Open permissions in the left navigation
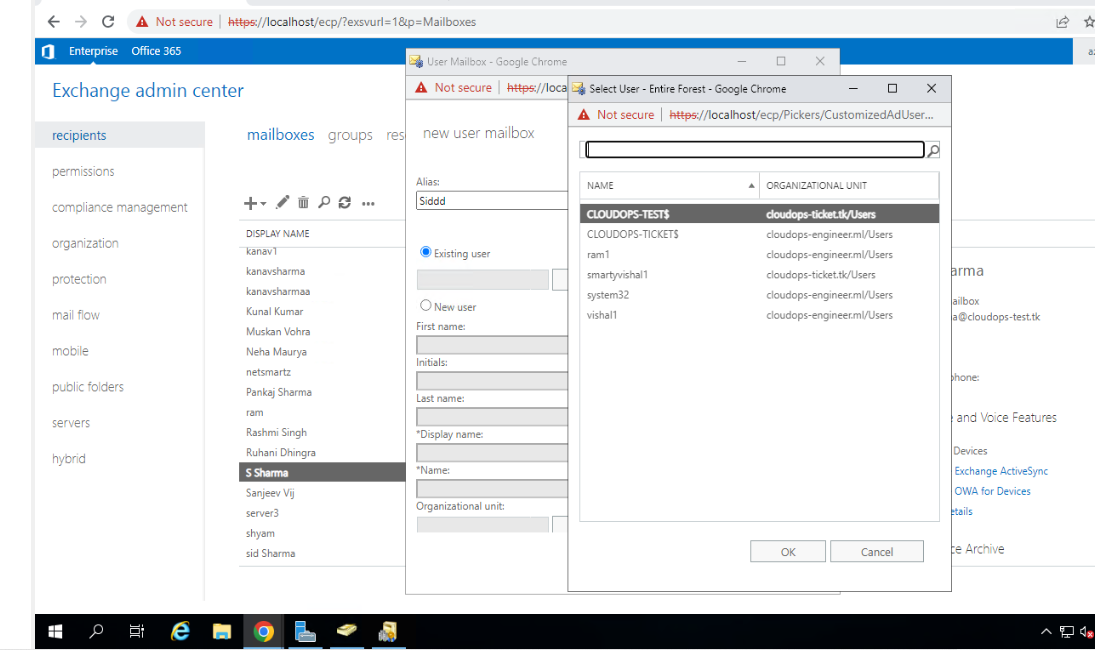The height and width of the screenshot is (650, 1095). pyautogui.click(x=83, y=172)
